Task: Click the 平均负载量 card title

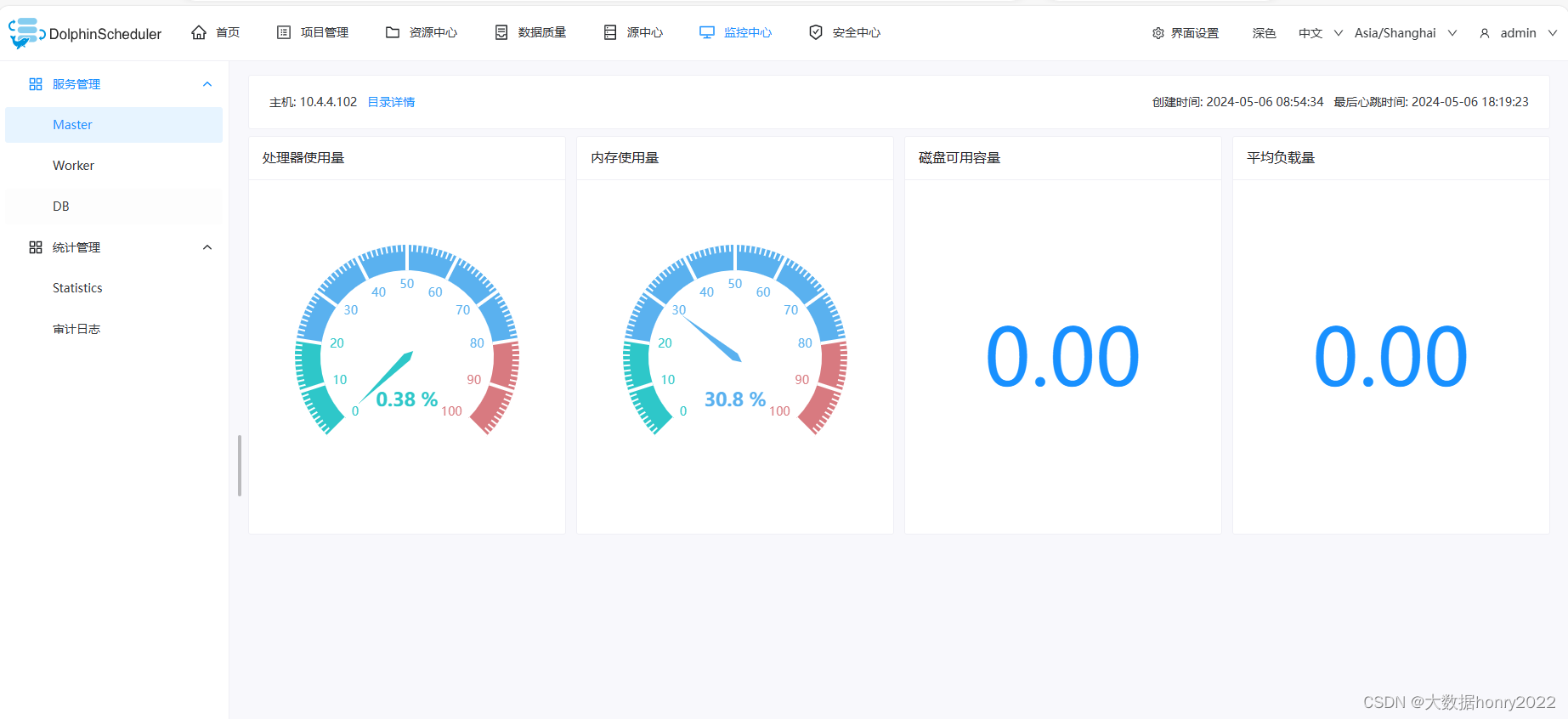Action: tap(1281, 158)
